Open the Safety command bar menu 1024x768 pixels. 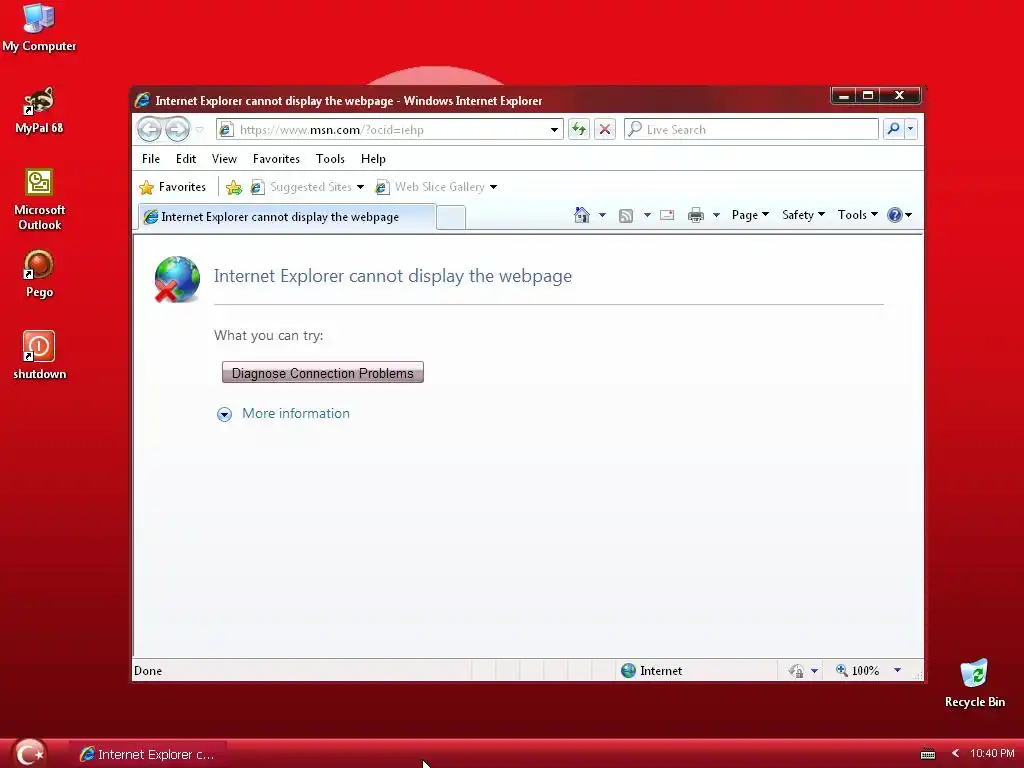point(803,215)
